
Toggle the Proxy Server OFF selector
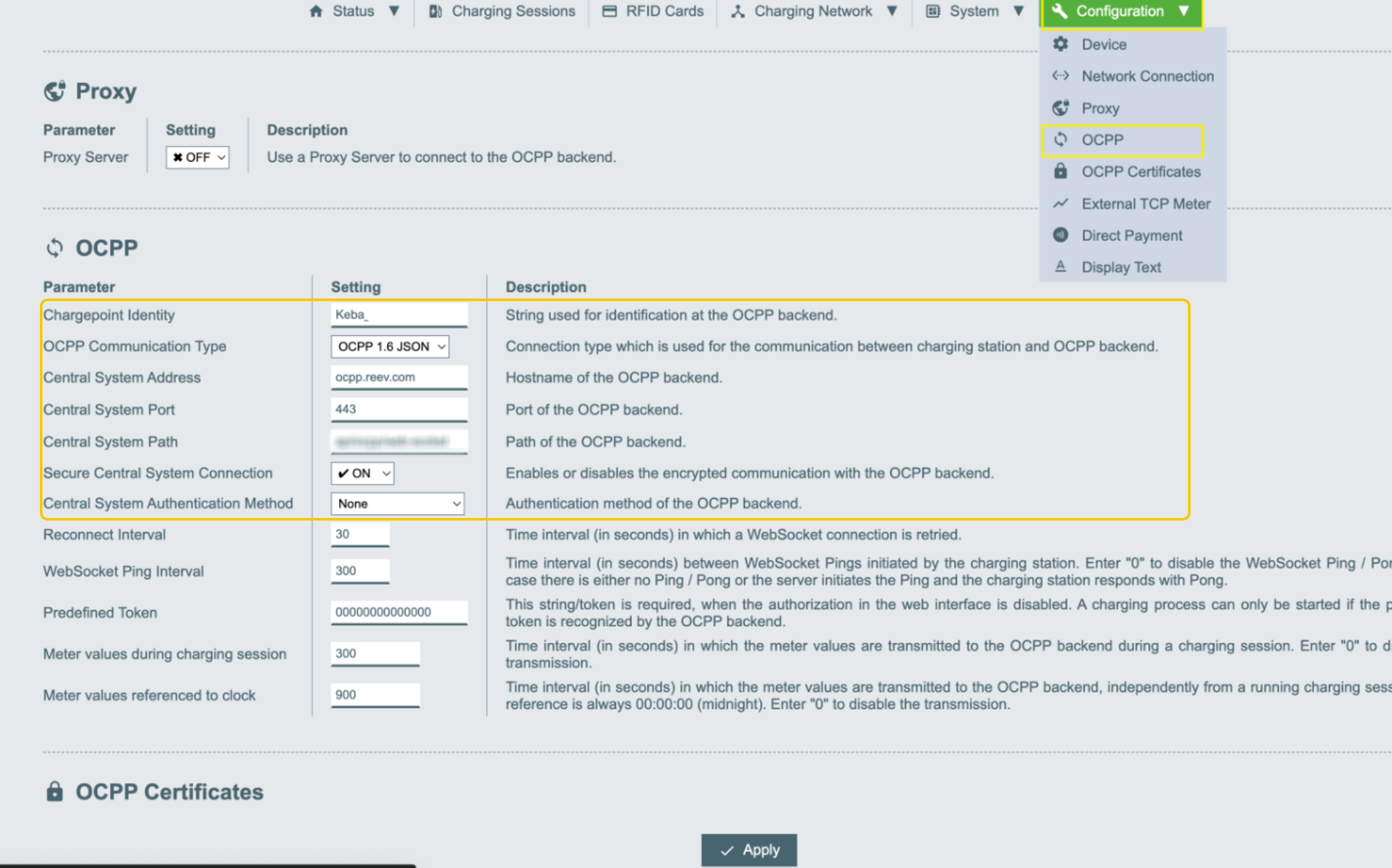[198, 157]
